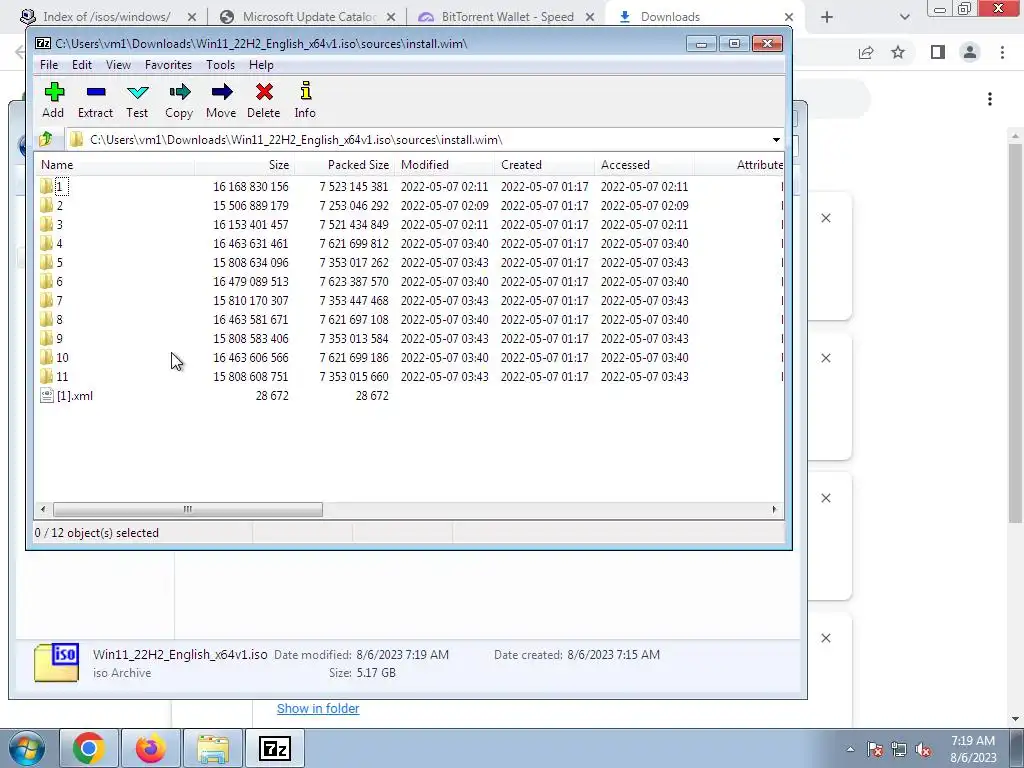Open Chrome profile avatar icon
The height and width of the screenshot is (768, 1024).
click(970, 52)
